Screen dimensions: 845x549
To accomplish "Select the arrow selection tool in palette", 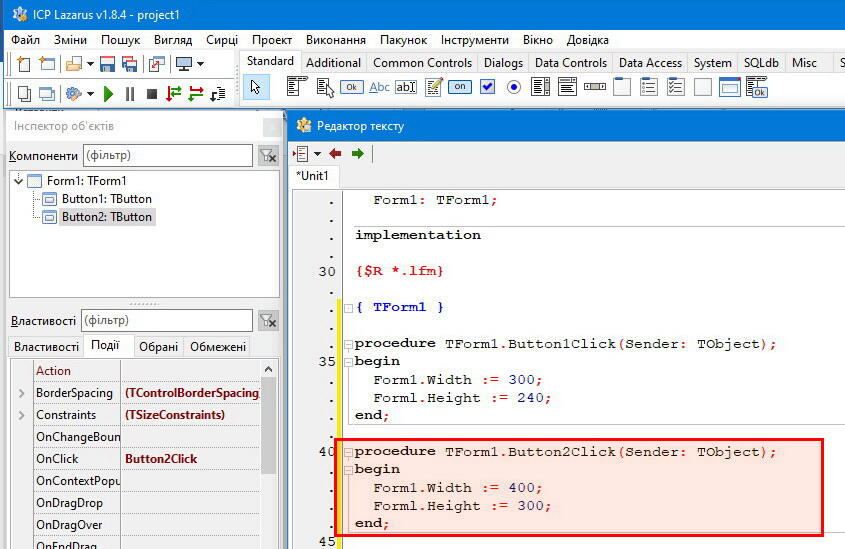I will click(256, 87).
